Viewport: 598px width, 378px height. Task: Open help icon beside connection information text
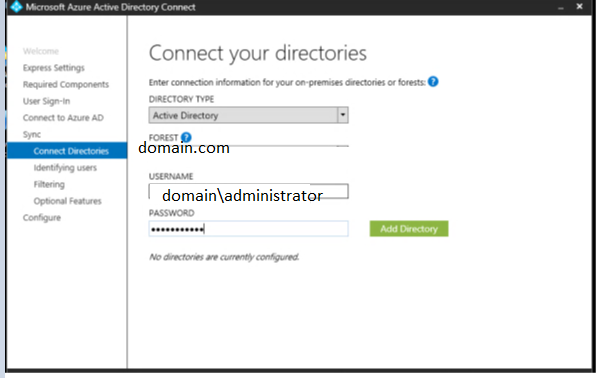pos(433,82)
